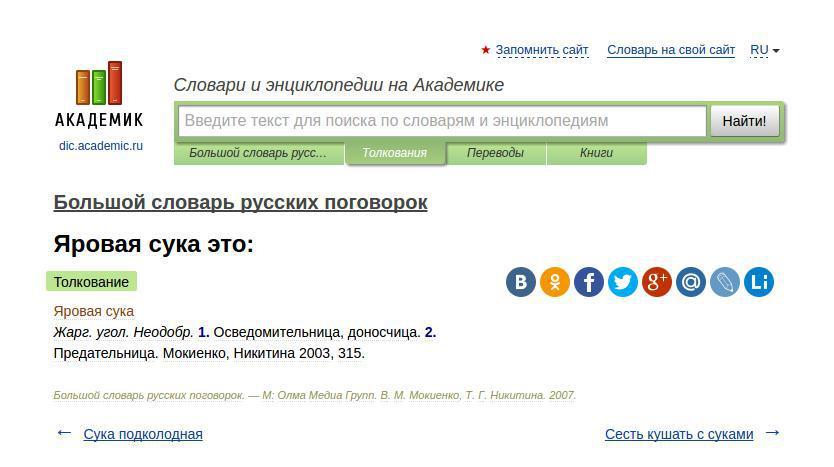Screen dimensions: 834x467
Task: Share via Mail.ru @ icon
Action: (x=691, y=281)
